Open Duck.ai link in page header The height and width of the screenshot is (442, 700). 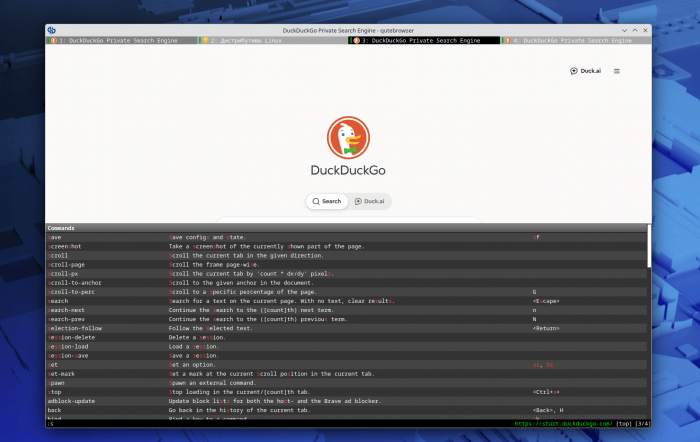586,71
